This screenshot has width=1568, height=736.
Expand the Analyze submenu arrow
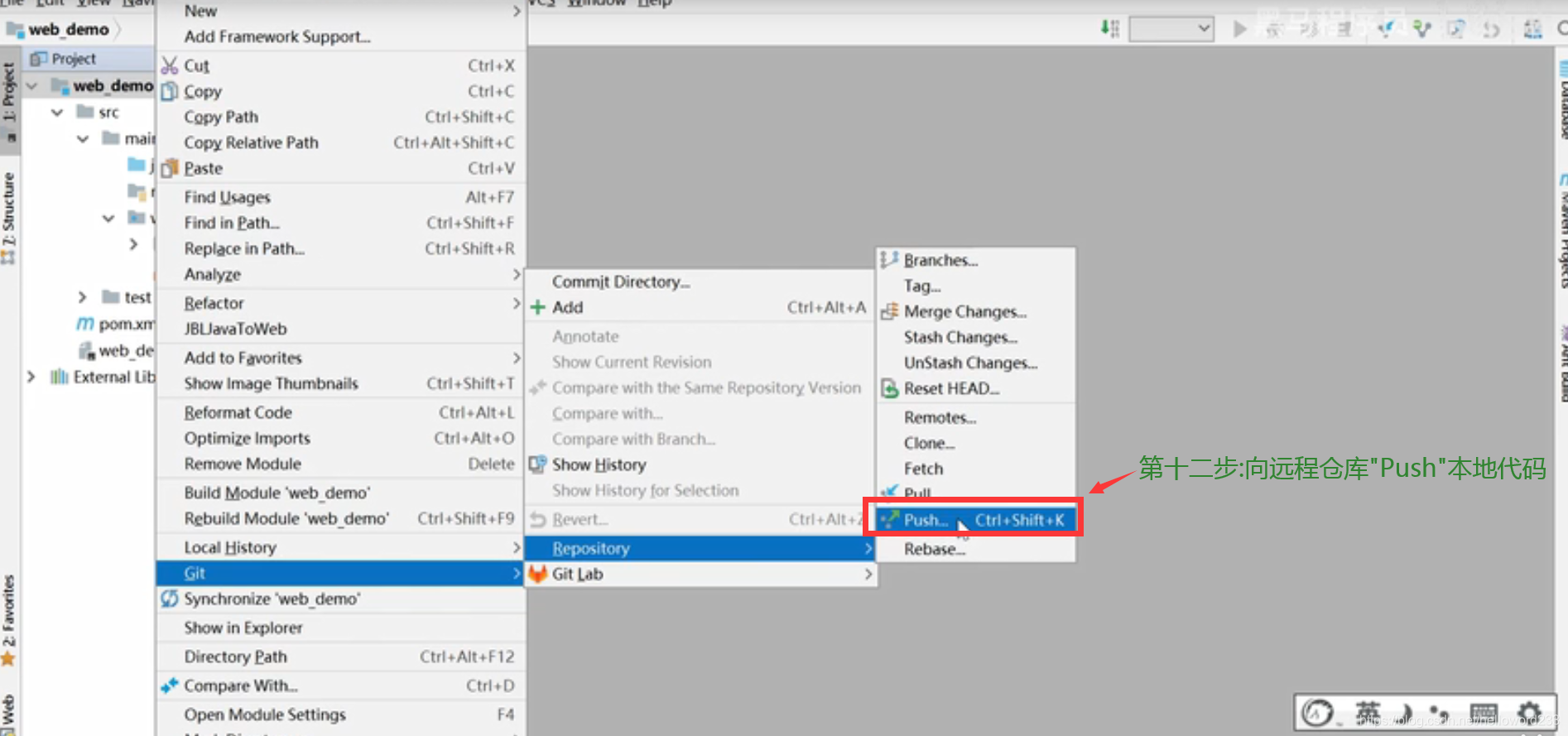[516, 274]
